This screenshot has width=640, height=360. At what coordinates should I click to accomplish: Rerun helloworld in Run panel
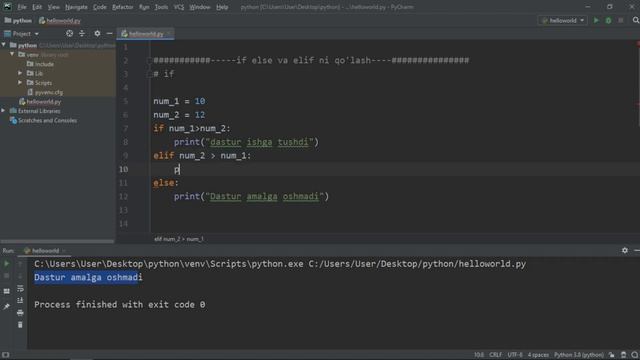pyautogui.click(x=7, y=264)
